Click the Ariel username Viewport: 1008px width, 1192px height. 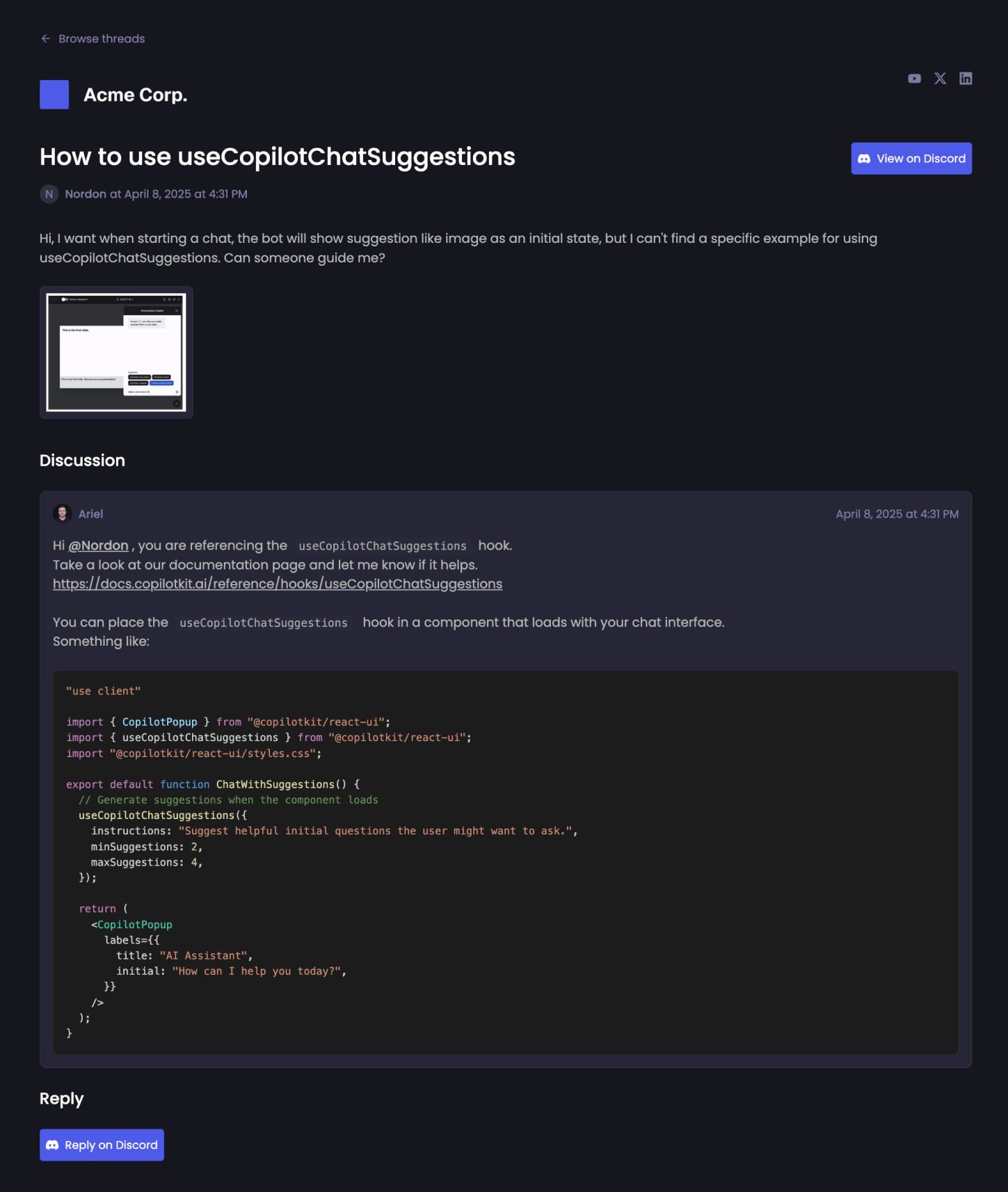click(90, 514)
